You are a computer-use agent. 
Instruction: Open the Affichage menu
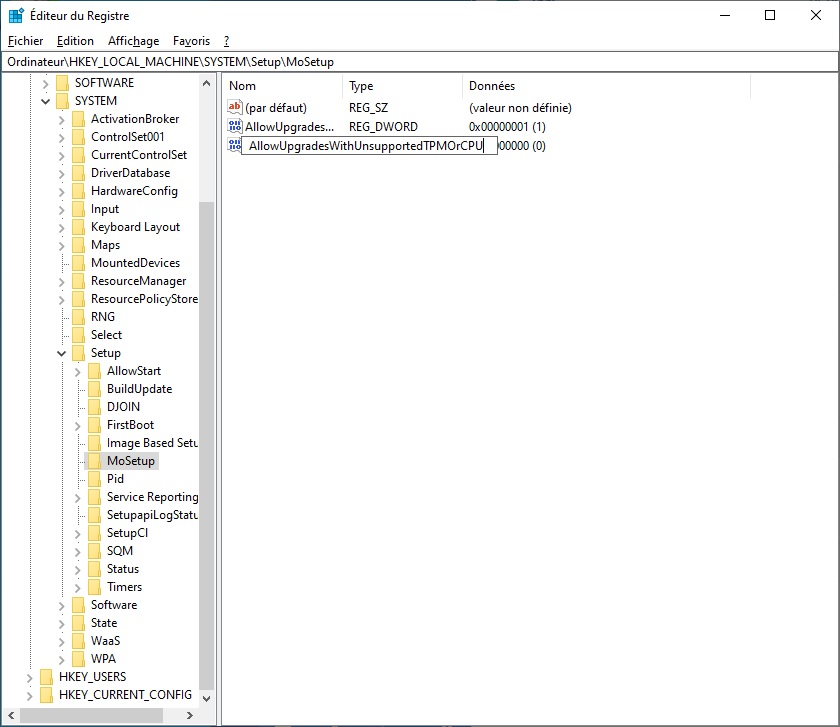pos(133,41)
